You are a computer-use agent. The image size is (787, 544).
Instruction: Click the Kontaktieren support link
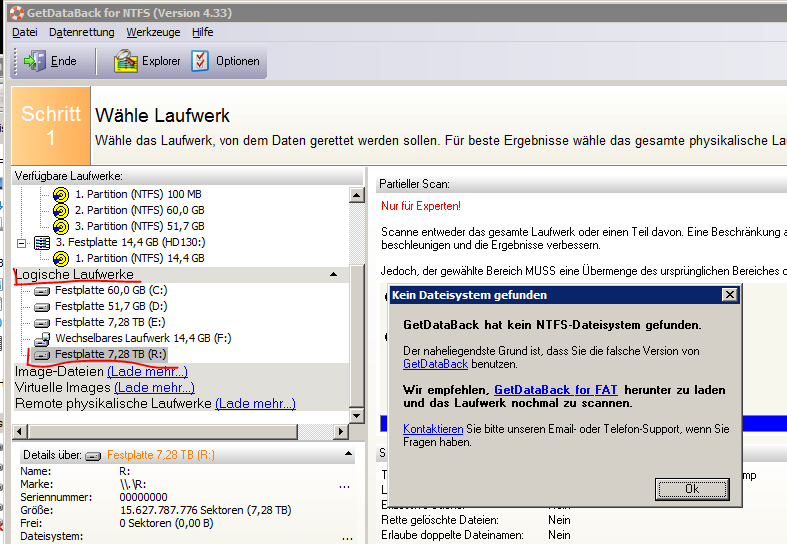point(433,429)
